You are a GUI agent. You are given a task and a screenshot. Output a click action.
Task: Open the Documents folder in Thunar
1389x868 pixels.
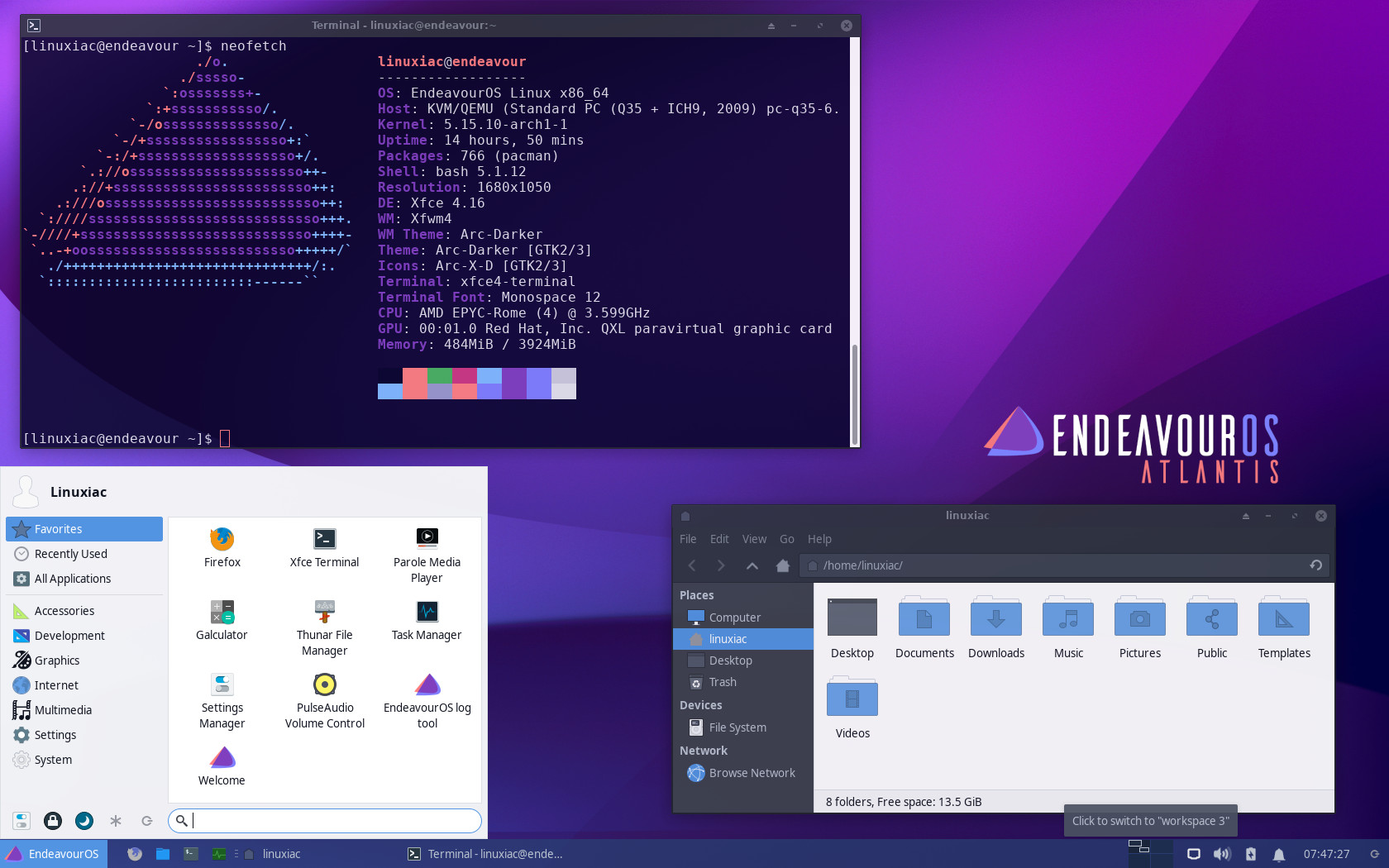point(924,627)
